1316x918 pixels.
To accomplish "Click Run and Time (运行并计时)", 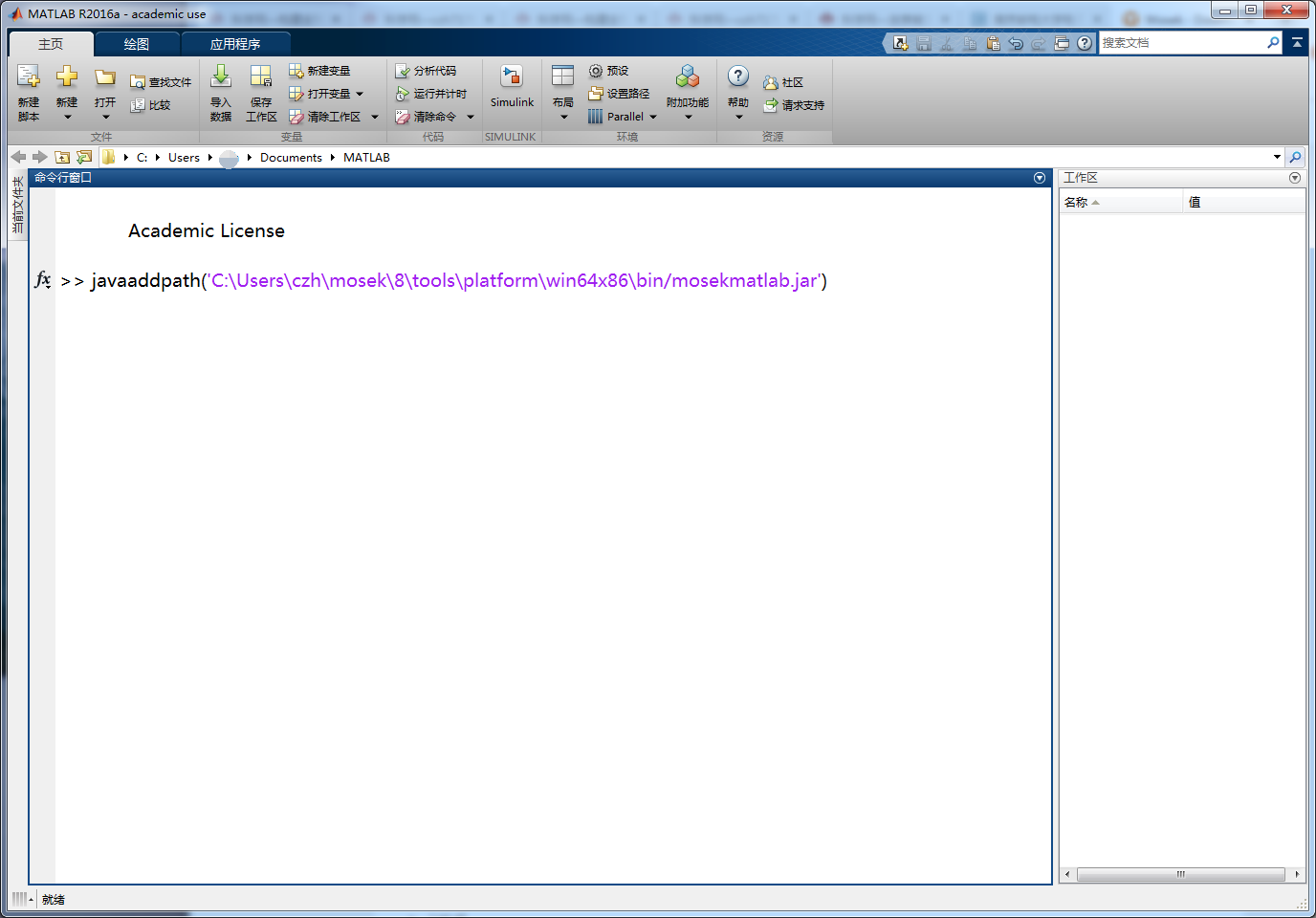I will (431, 94).
